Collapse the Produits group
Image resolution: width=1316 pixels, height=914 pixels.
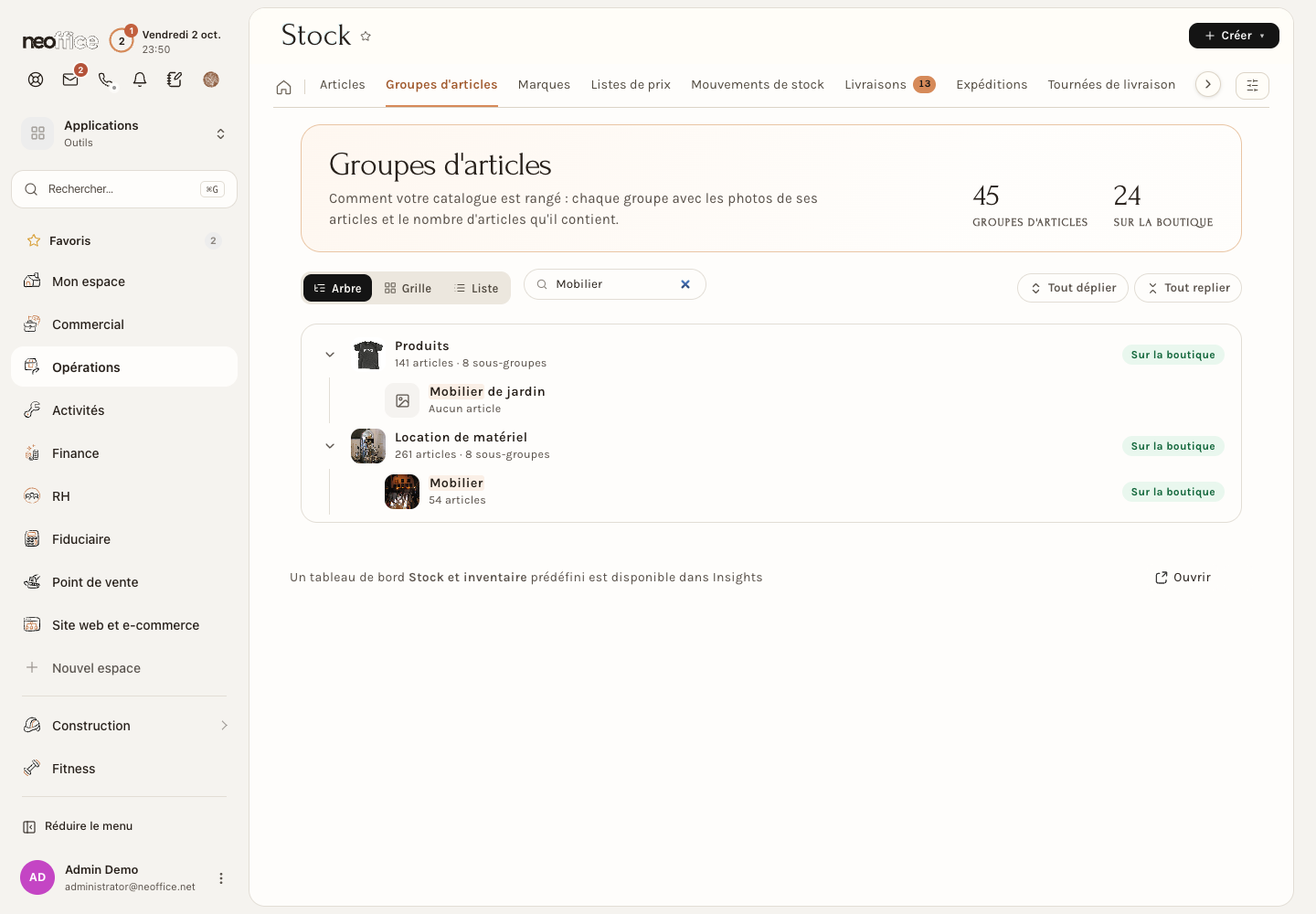330,355
